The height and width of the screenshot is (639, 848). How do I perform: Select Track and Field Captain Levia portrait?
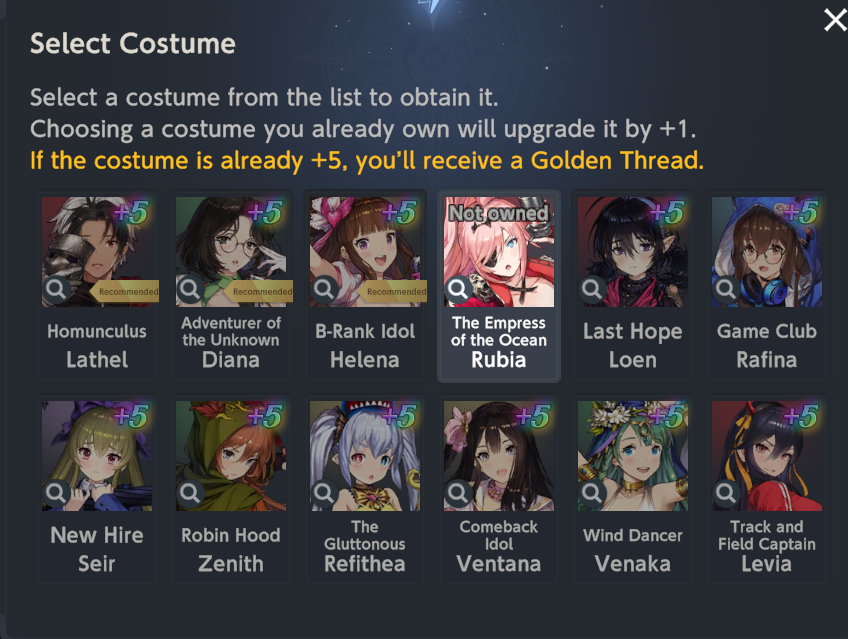767,456
